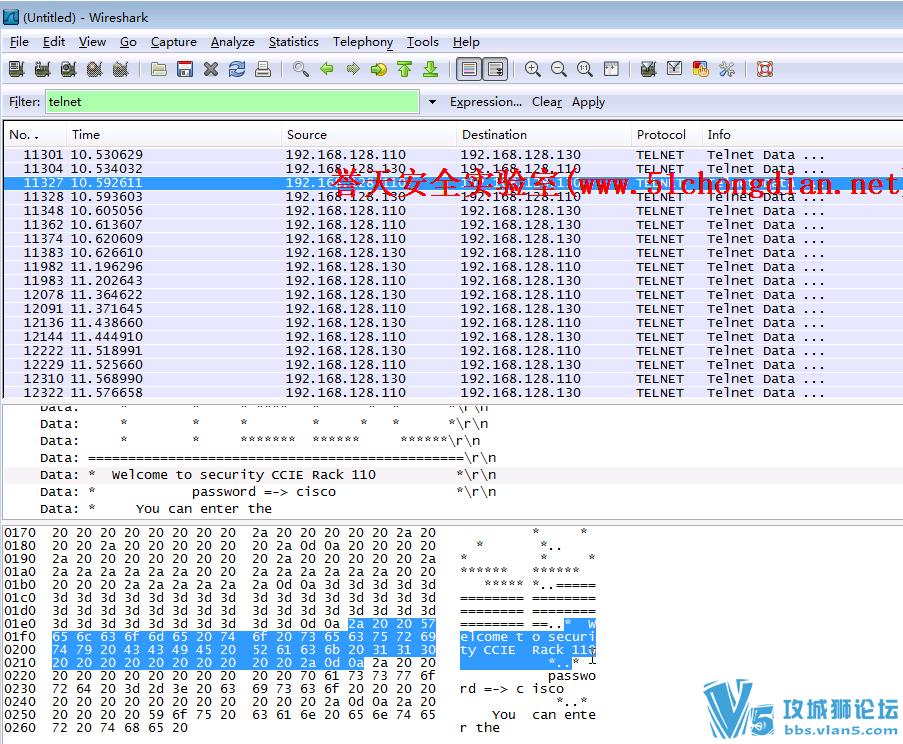This screenshot has height=744, width=903.
Task: Zoom in the packet text
Action: coord(533,69)
